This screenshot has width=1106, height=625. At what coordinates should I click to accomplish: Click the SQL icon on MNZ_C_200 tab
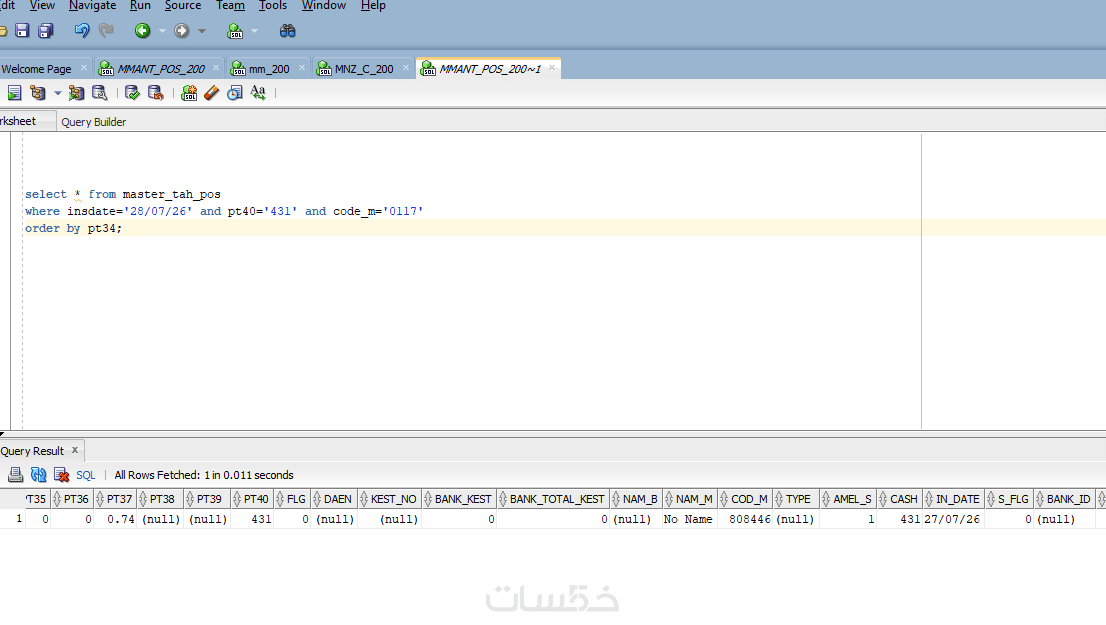pos(324,68)
